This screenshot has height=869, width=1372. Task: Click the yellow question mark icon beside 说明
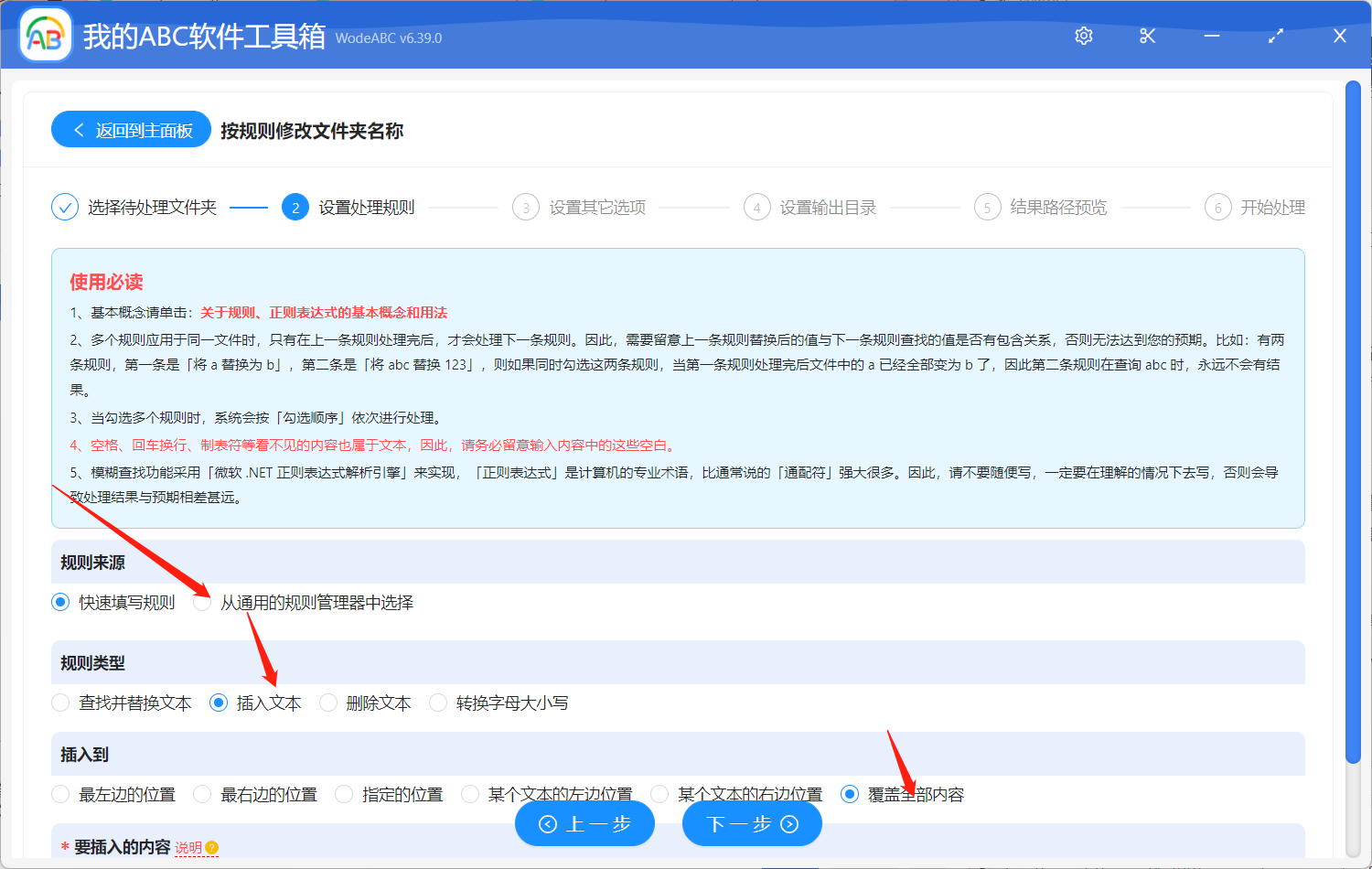209,849
